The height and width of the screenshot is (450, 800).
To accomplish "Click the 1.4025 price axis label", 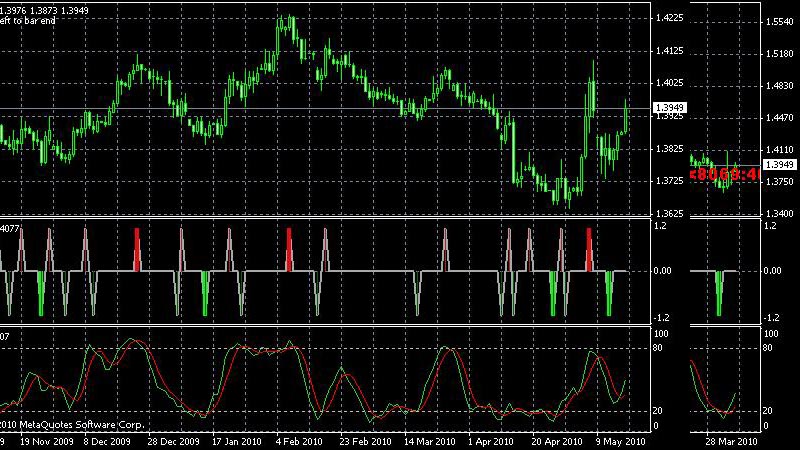I will tap(669, 82).
